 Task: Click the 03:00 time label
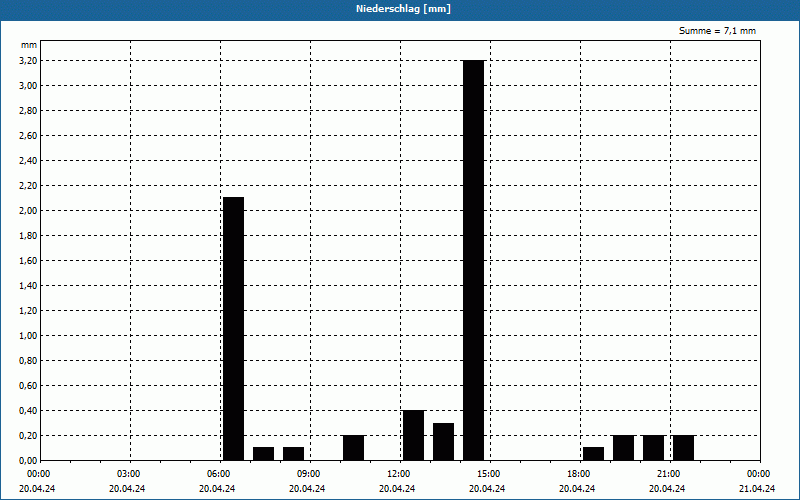click(129, 474)
